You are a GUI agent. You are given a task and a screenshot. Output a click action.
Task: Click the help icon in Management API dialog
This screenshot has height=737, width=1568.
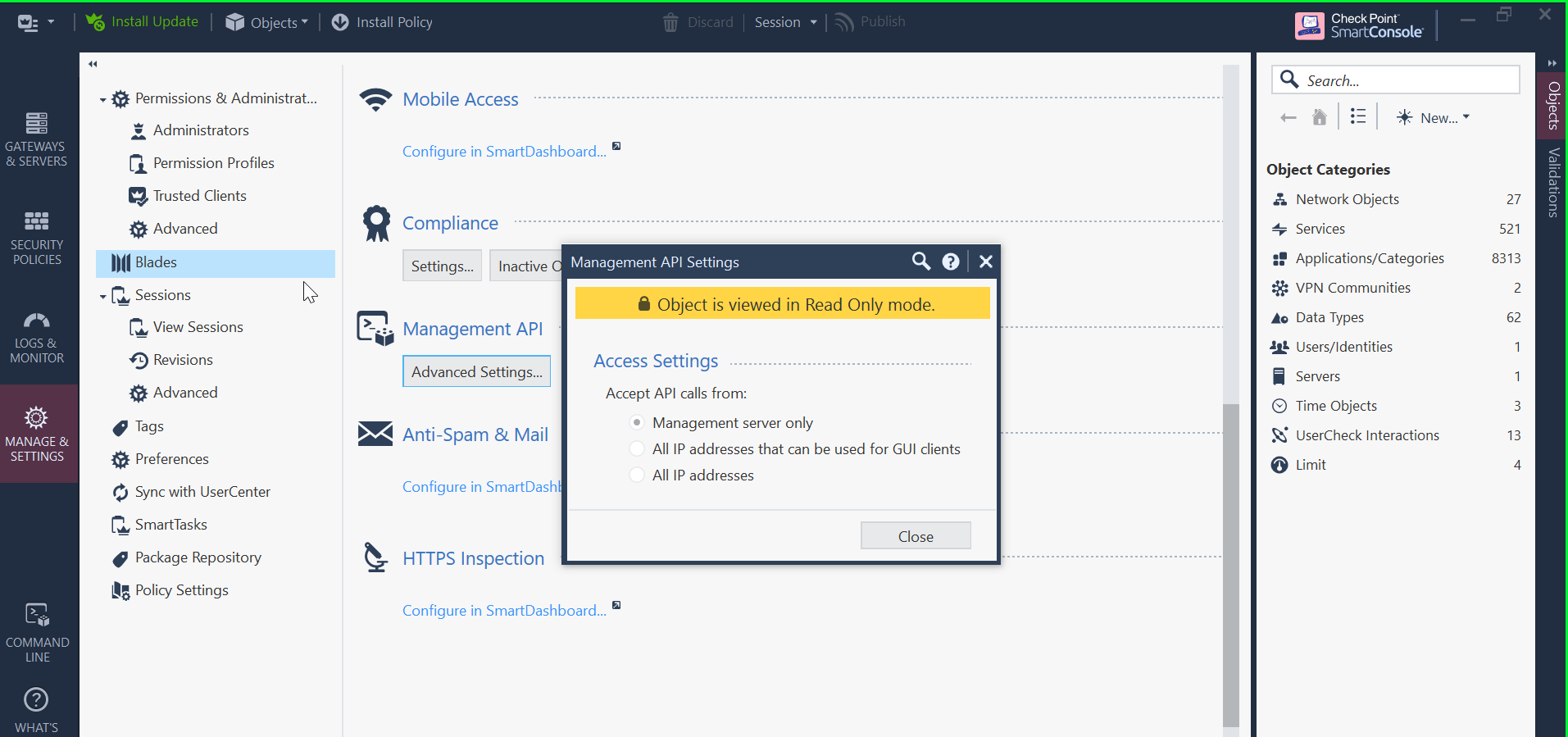[951, 262]
